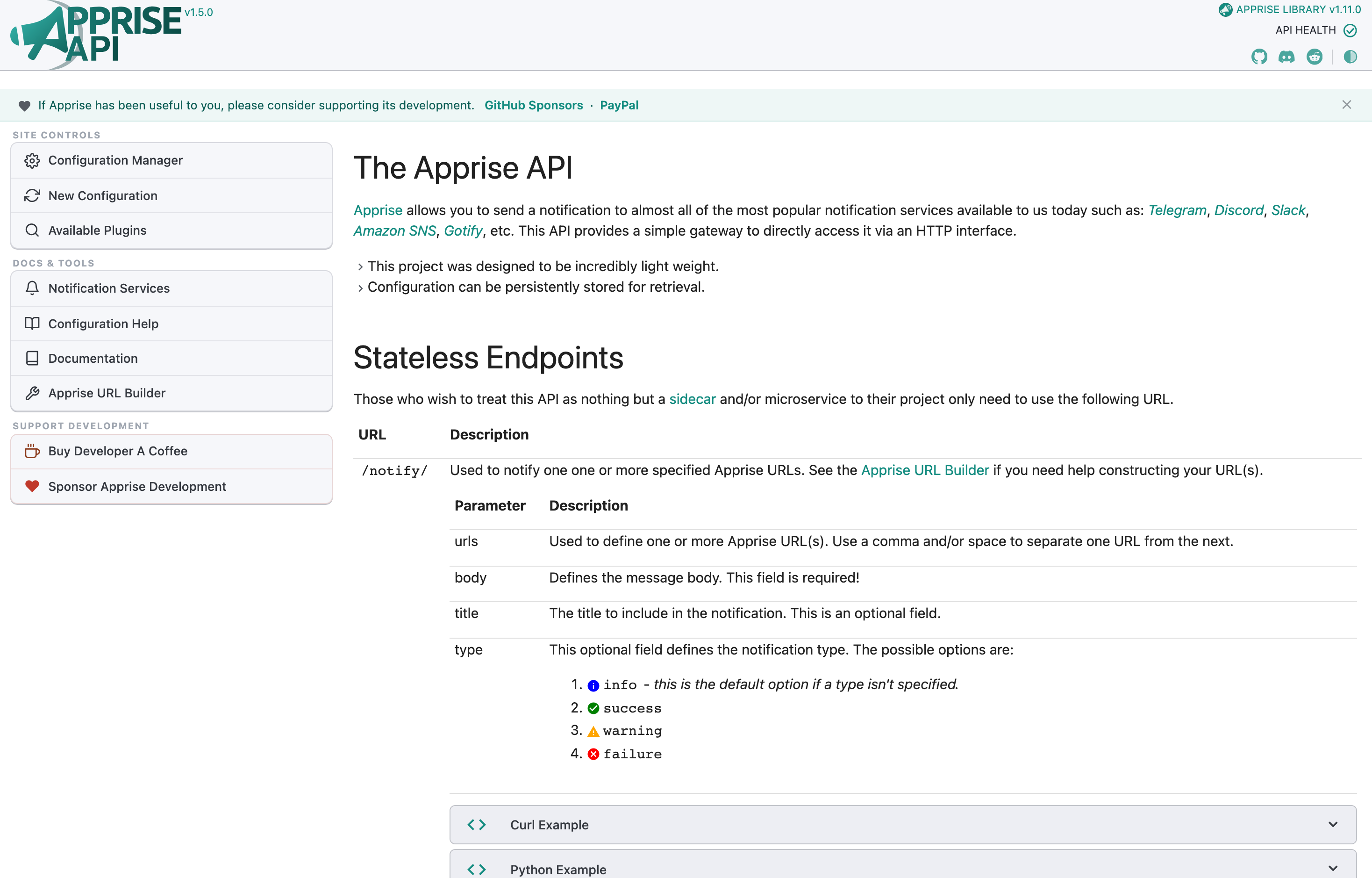This screenshot has height=878, width=1372.
Task: Click the Stateless Endpoints heading
Action: pos(488,358)
